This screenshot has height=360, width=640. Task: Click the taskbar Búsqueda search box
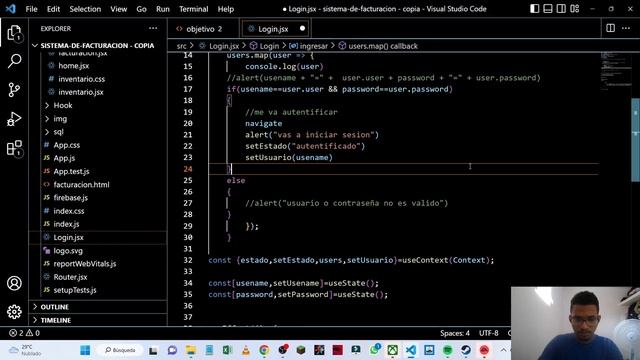pos(120,350)
